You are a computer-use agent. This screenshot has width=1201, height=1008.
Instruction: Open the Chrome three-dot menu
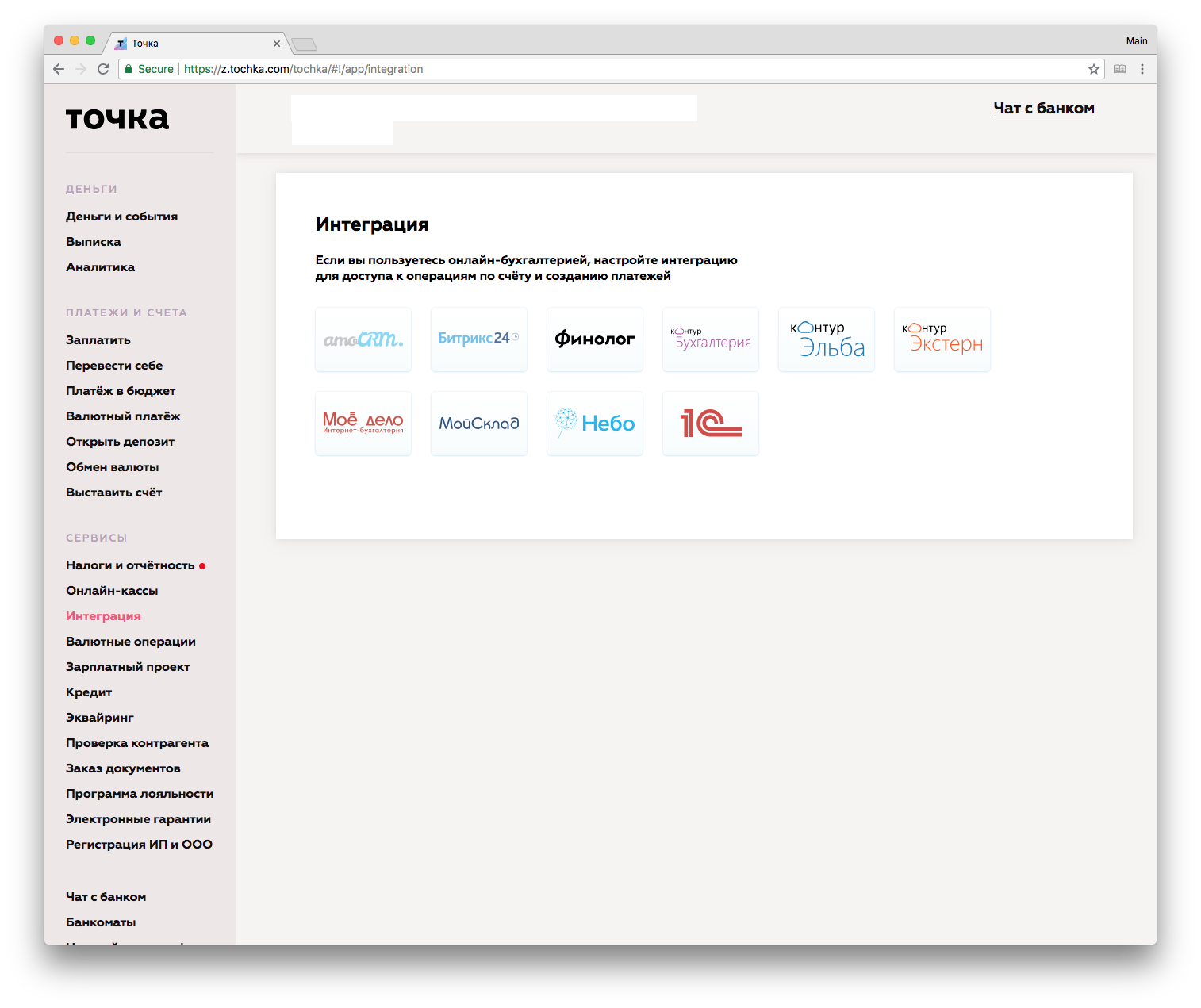point(1142,69)
